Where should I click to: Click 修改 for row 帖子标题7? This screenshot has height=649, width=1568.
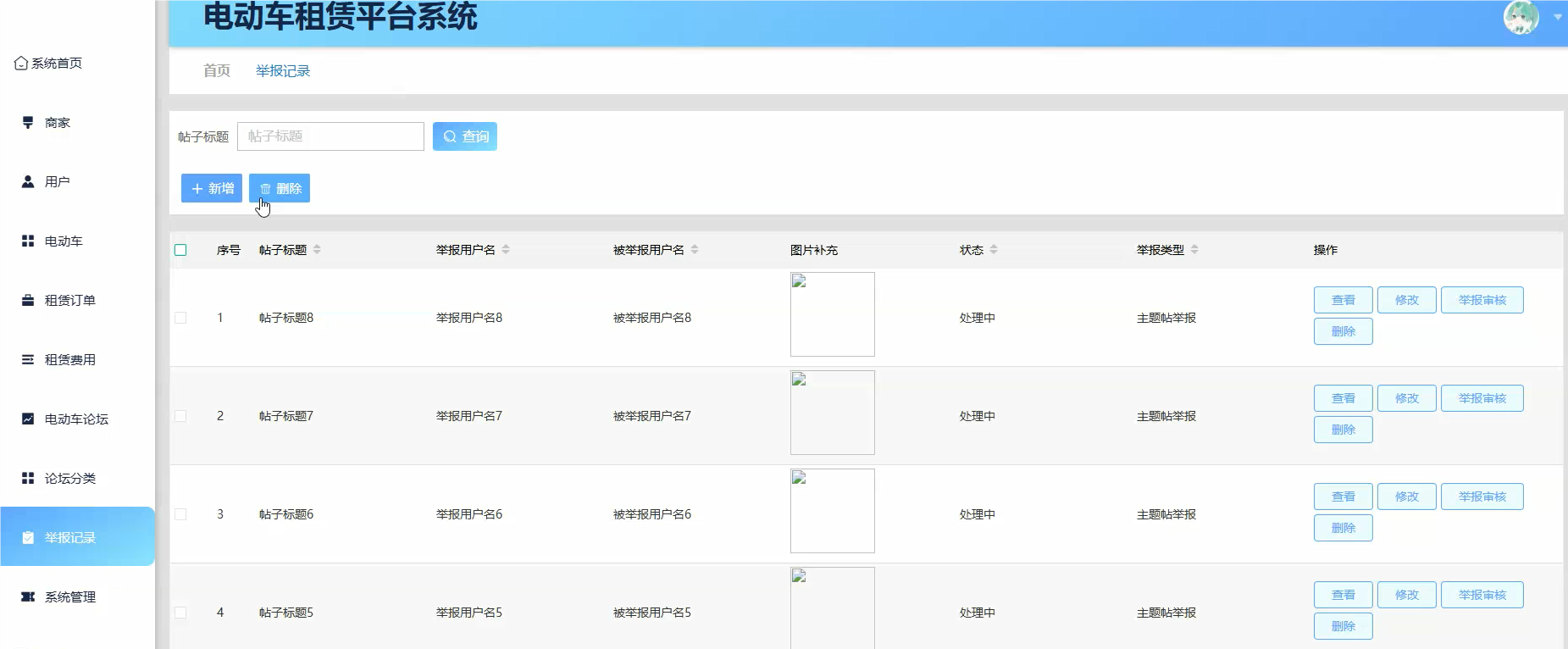tap(1407, 398)
